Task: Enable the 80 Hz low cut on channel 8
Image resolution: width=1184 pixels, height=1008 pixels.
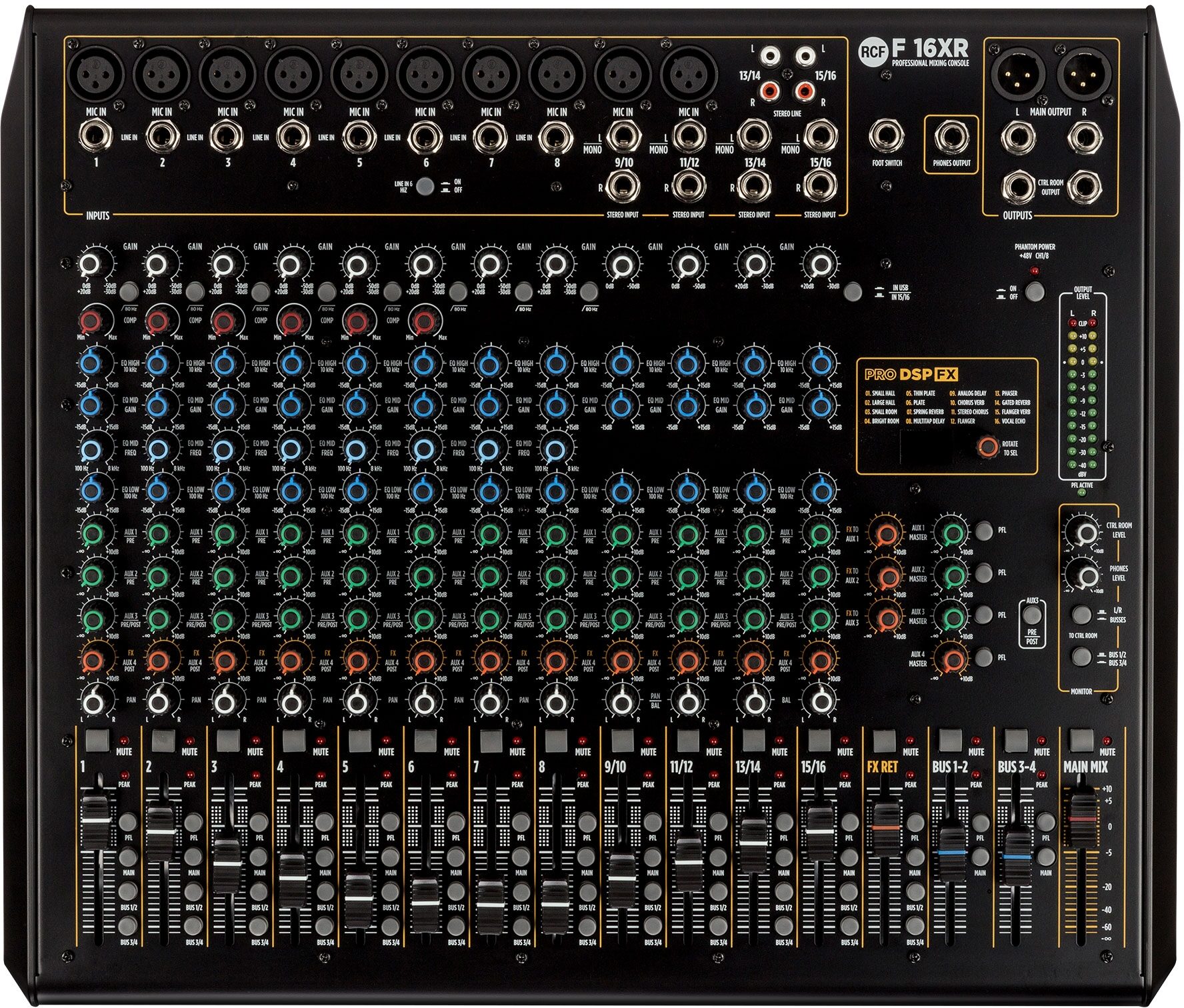Action: (589, 291)
